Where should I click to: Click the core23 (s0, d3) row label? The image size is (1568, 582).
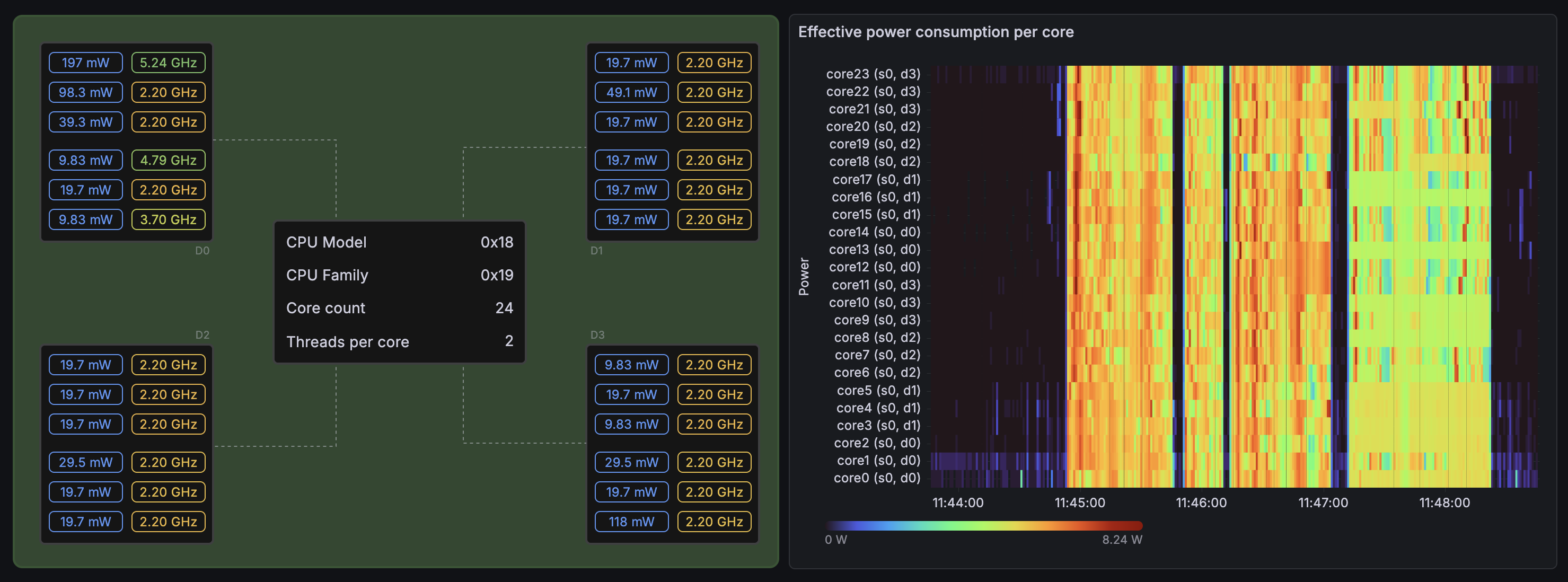click(873, 74)
